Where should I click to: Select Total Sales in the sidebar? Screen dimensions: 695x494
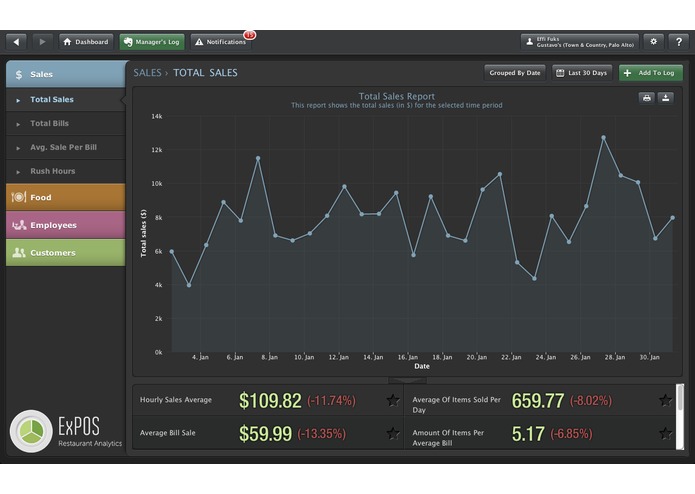[66, 100]
